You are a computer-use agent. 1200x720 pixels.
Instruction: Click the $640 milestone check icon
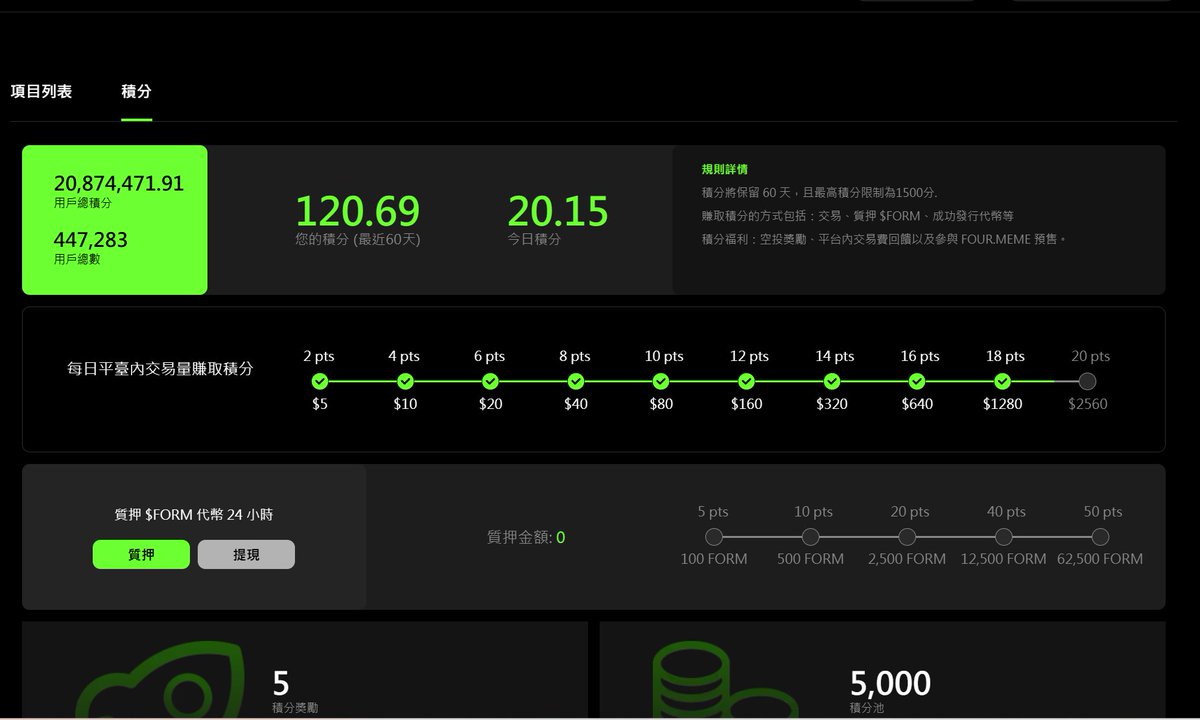coord(917,381)
